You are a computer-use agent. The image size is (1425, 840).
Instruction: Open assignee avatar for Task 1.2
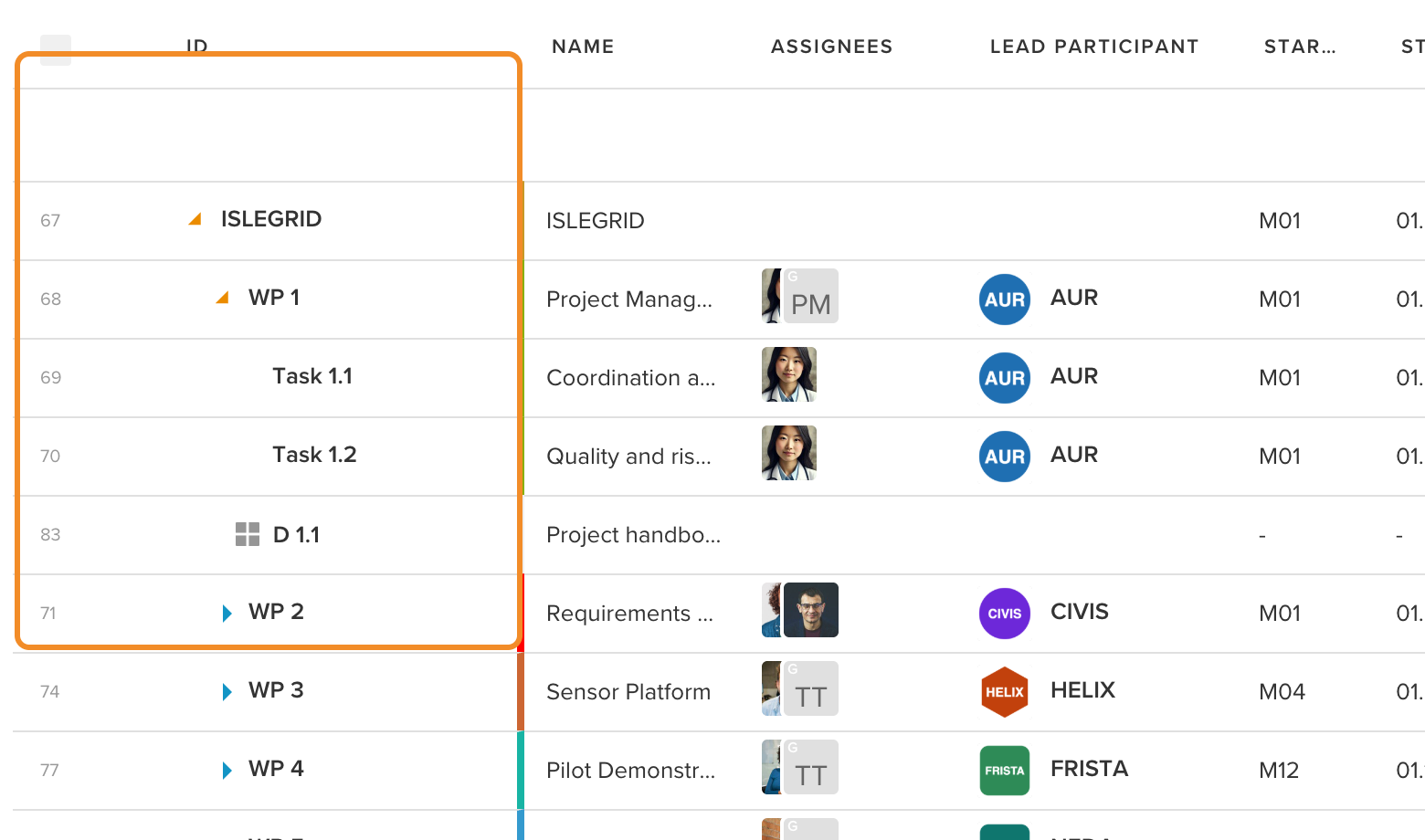click(789, 453)
